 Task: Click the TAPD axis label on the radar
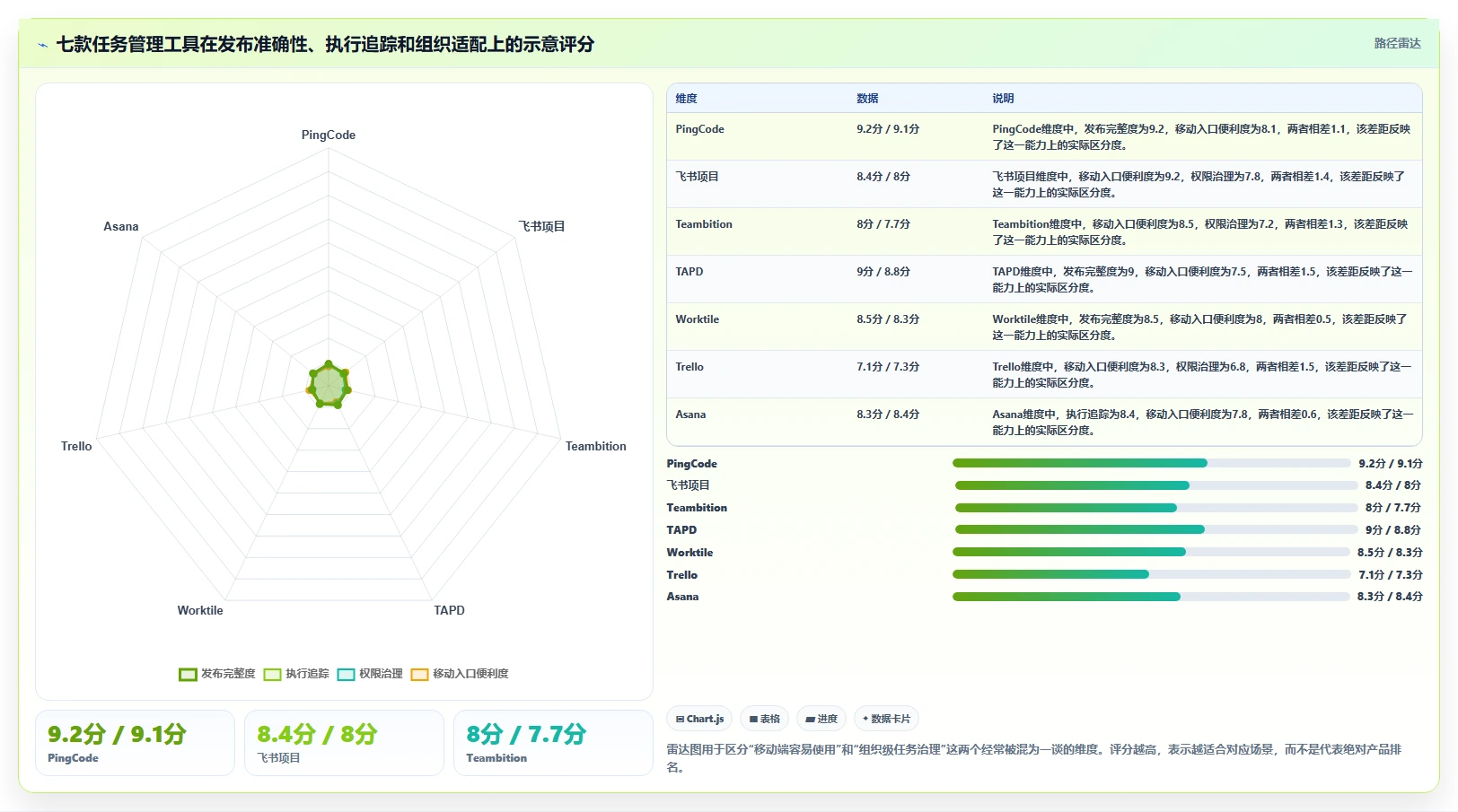pyautogui.click(x=450, y=610)
